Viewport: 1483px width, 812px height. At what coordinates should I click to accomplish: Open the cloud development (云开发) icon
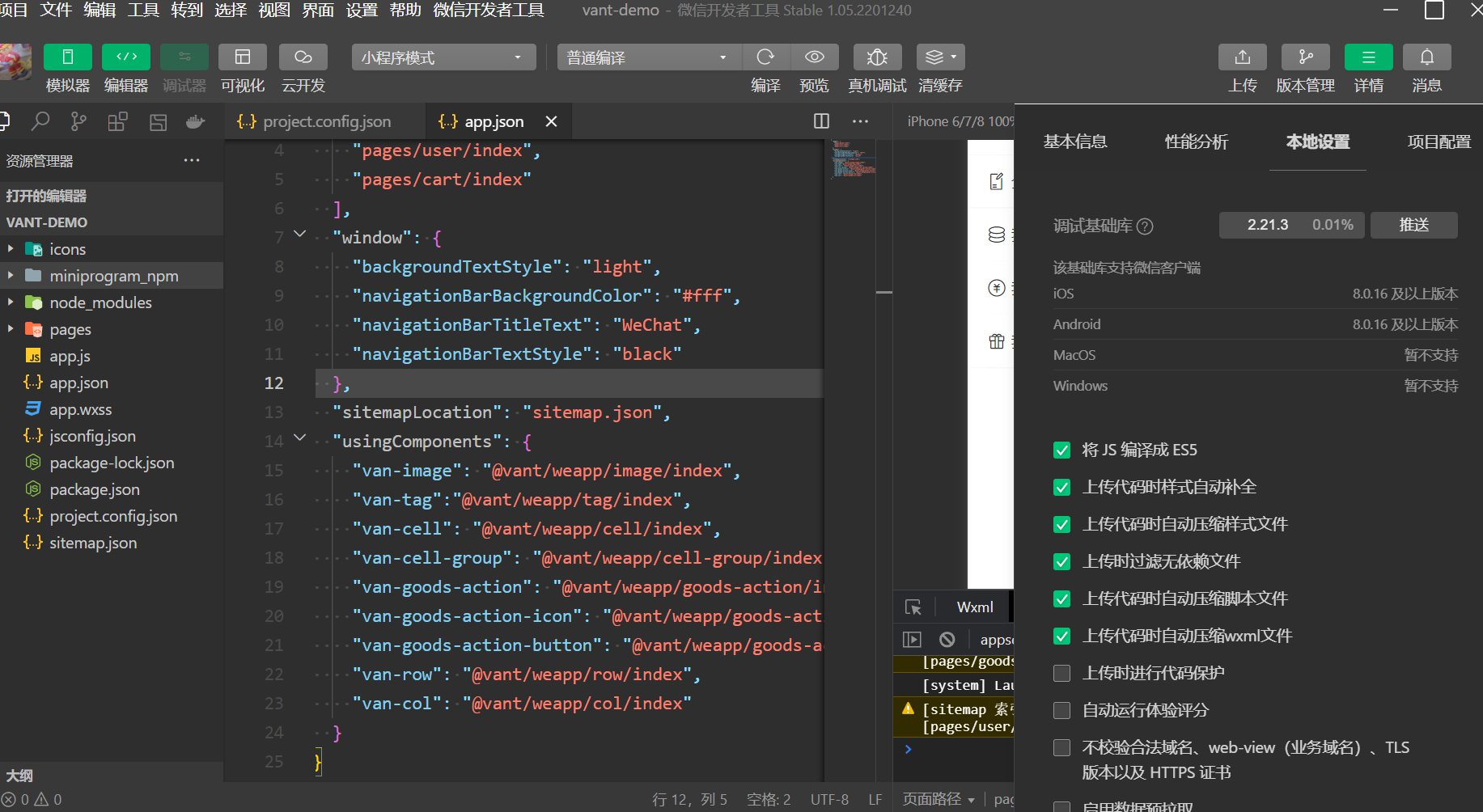(303, 57)
